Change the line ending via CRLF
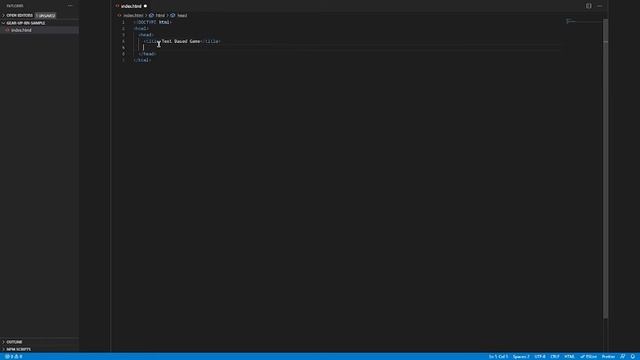Viewport: 640px width, 360px height. click(x=555, y=356)
